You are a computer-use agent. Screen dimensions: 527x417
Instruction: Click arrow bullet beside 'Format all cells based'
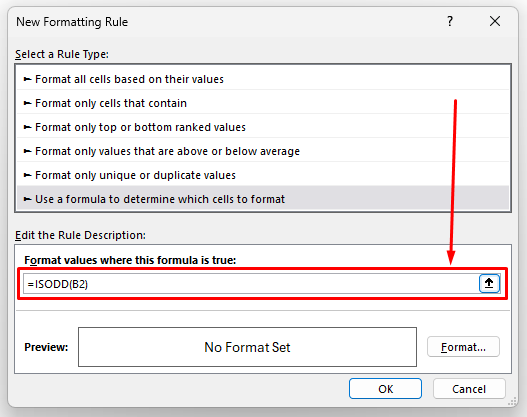[x=27, y=79]
